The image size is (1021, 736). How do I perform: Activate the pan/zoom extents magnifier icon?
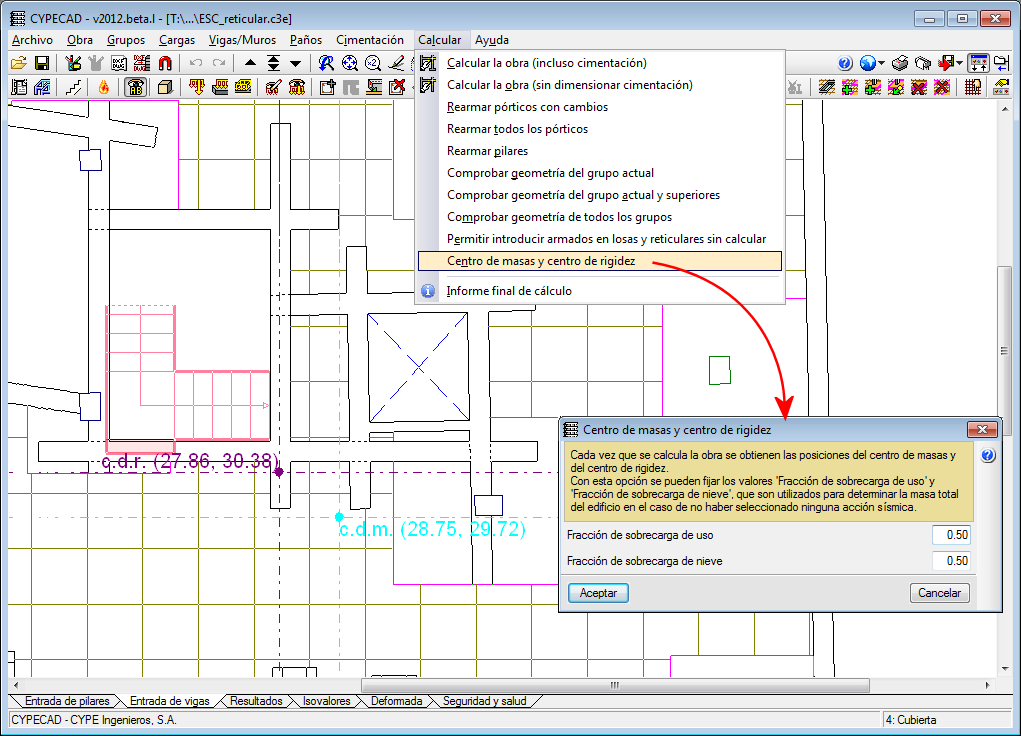(350, 63)
